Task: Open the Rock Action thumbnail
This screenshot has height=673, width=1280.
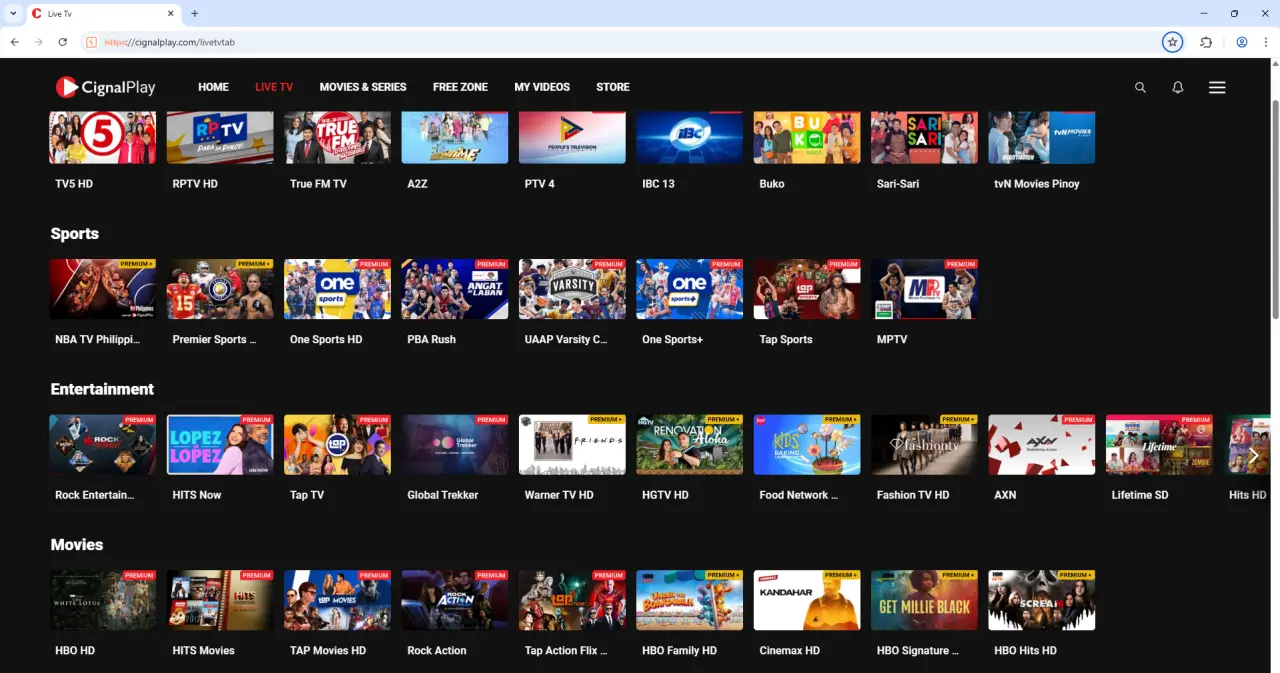Action: pos(455,600)
